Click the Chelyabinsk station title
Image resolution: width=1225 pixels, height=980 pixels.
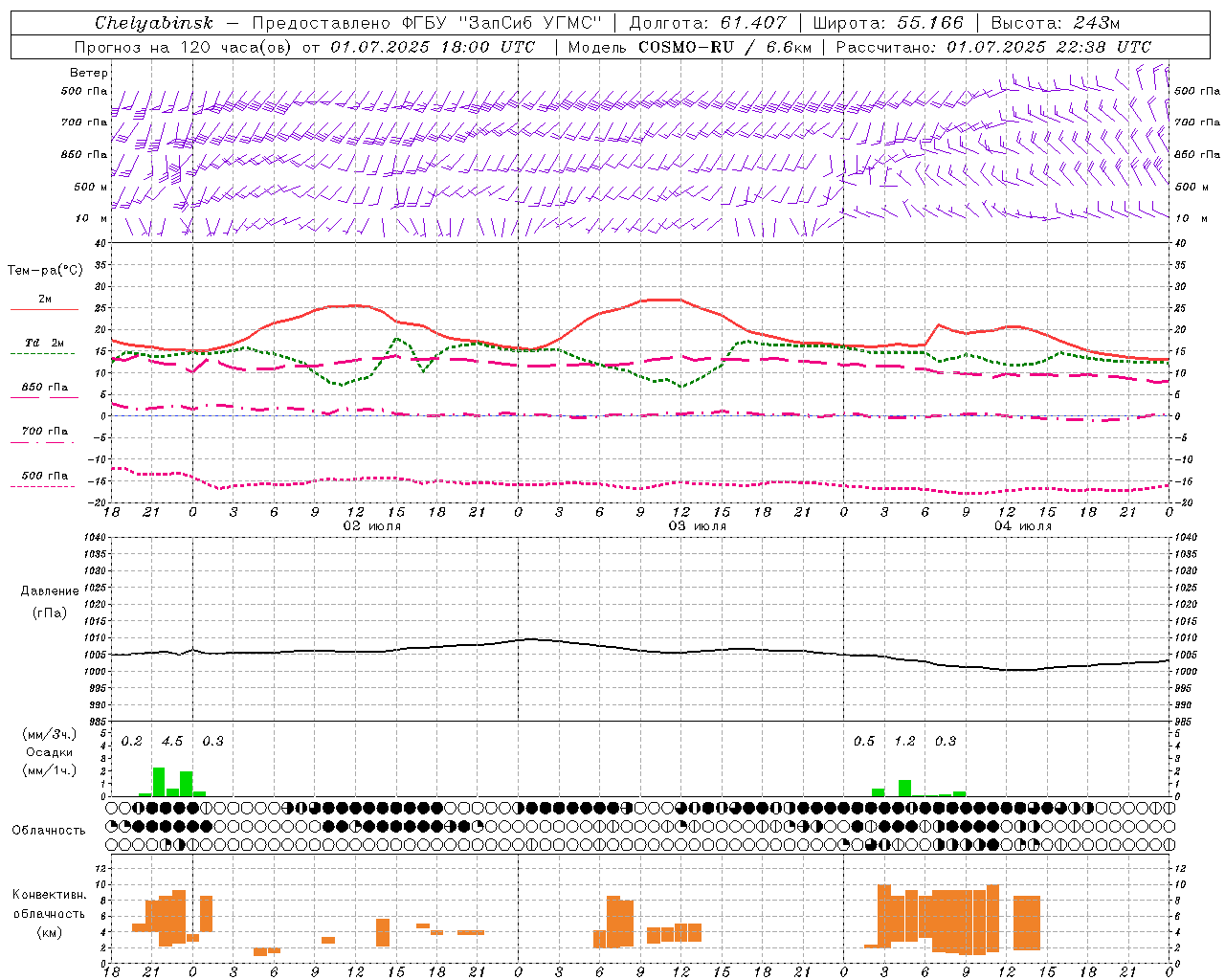tap(154, 23)
